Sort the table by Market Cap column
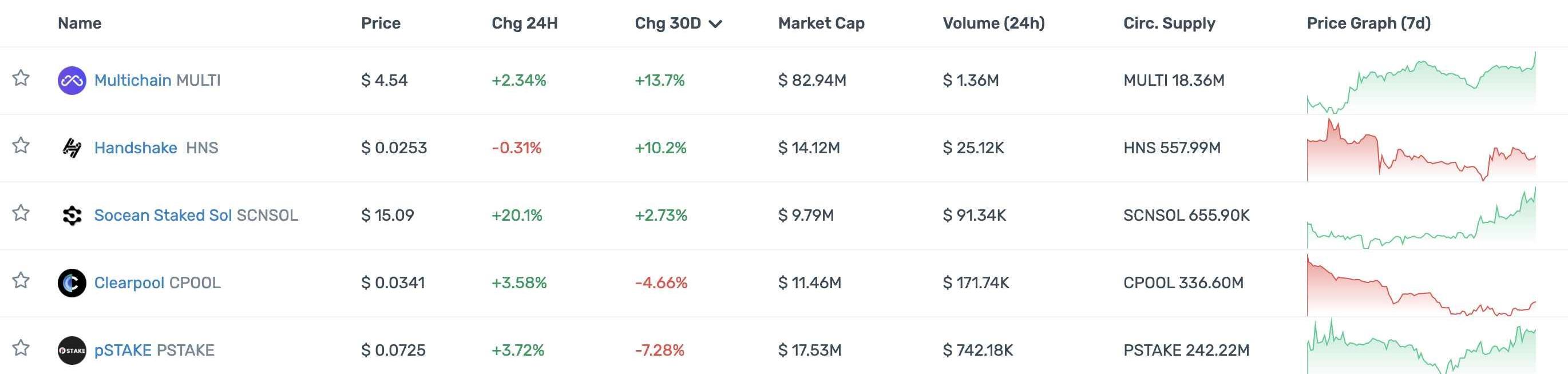The image size is (1568, 374). click(x=821, y=23)
